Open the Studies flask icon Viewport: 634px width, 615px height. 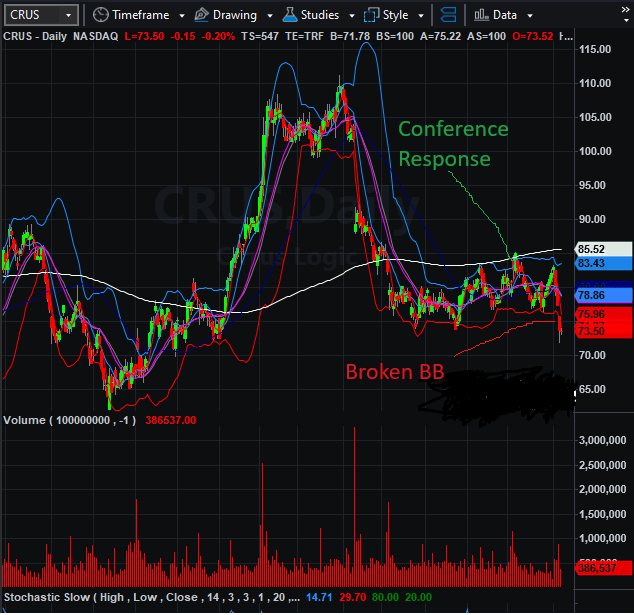[290, 15]
